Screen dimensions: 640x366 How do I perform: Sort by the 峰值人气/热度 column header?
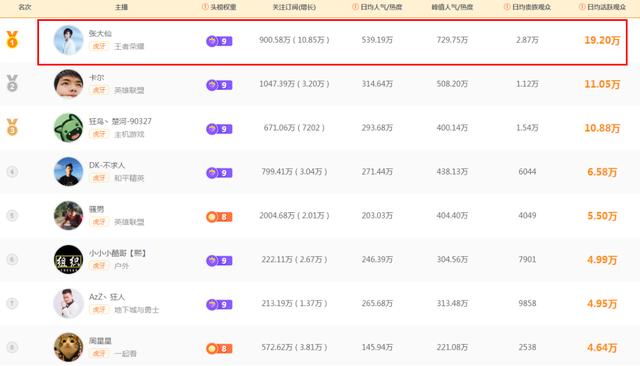[452, 7]
